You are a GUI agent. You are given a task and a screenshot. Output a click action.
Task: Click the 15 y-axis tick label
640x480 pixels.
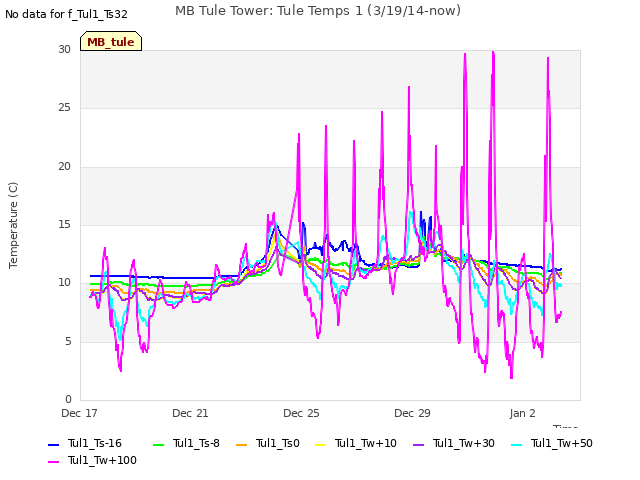(64, 224)
